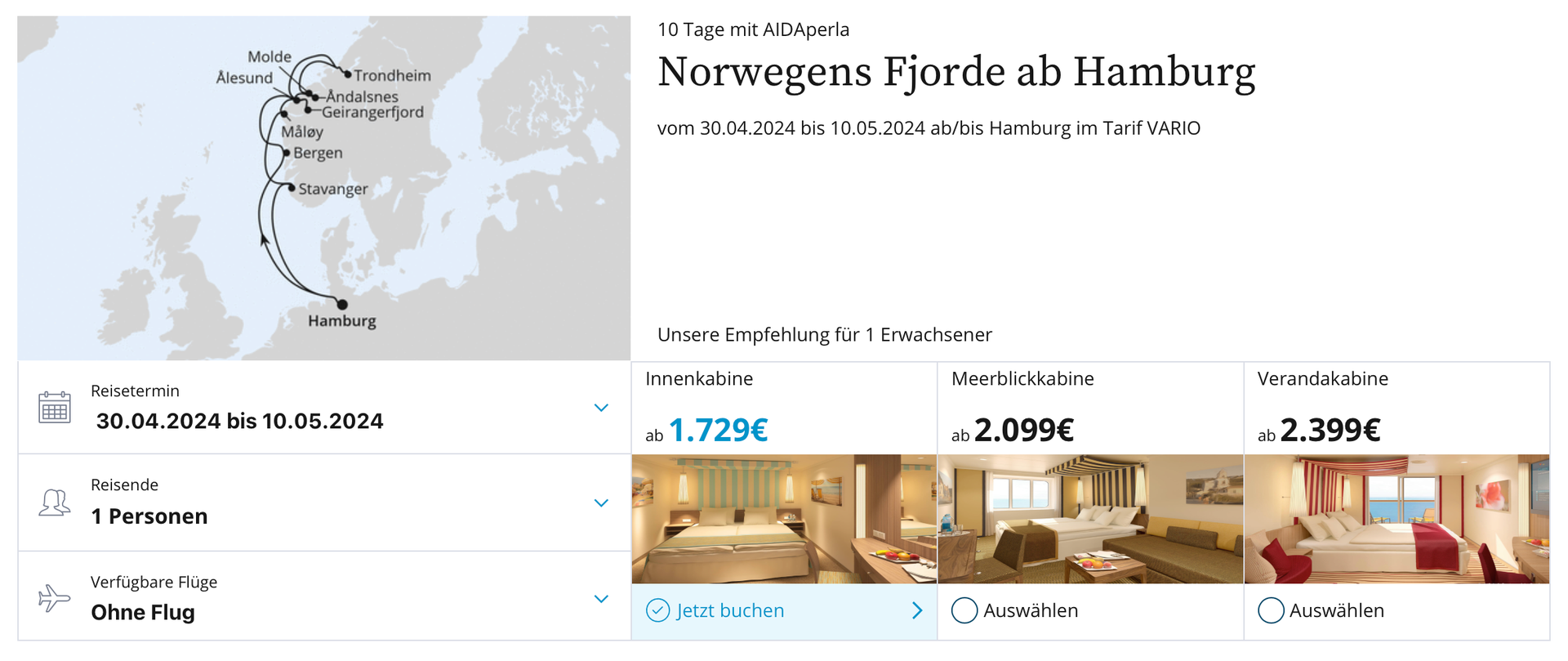
Task: Expand the Reisetermin date dropdown
Action: (x=601, y=408)
